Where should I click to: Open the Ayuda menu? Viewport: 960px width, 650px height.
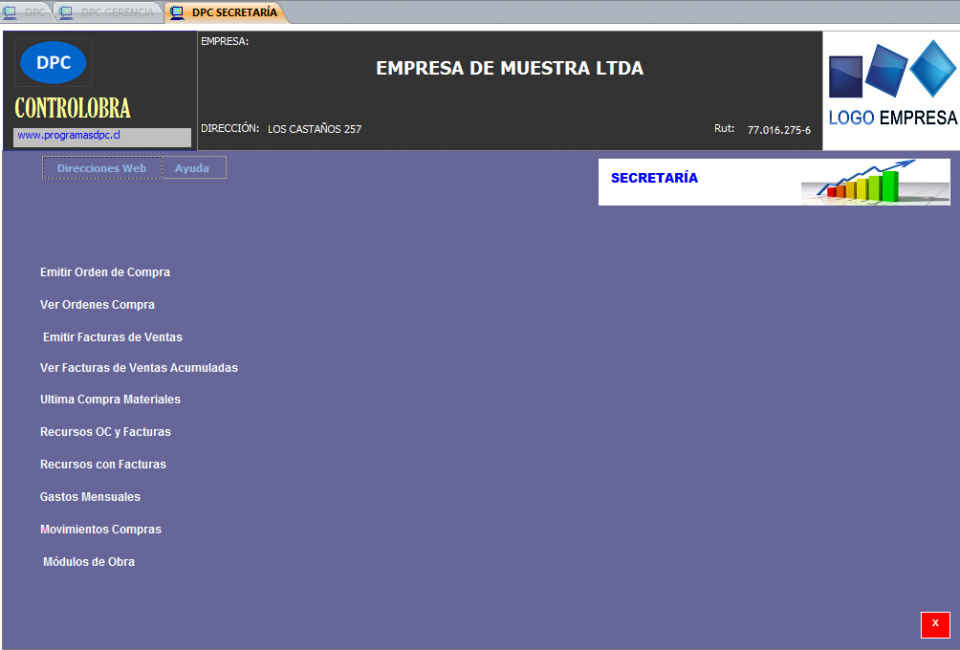click(x=192, y=168)
